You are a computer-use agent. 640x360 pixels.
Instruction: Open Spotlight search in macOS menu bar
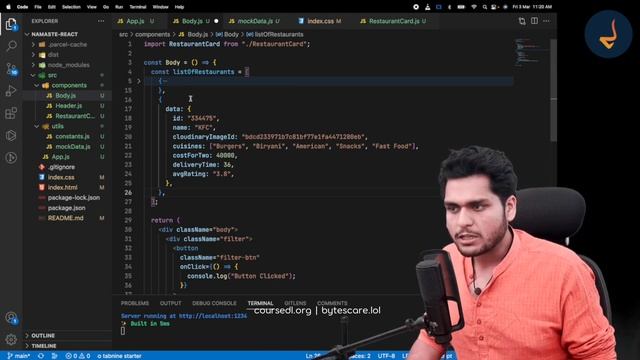point(484,7)
